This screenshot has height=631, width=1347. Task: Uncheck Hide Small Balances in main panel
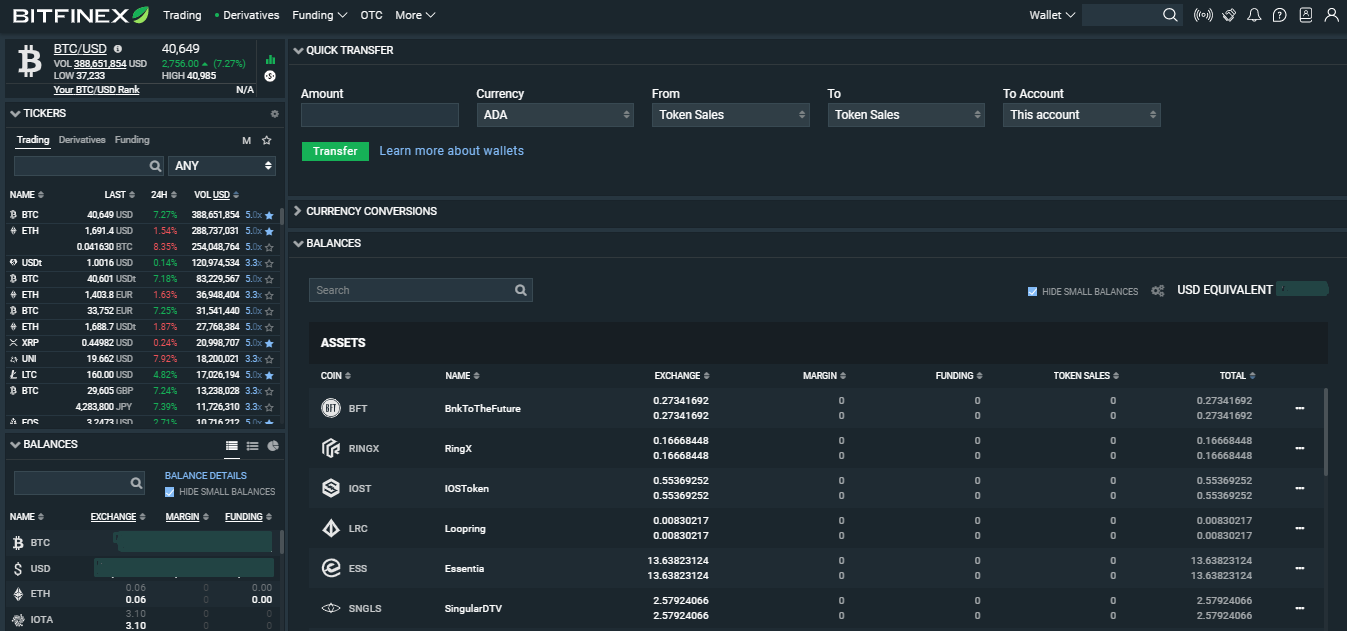[x=1033, y=291]
